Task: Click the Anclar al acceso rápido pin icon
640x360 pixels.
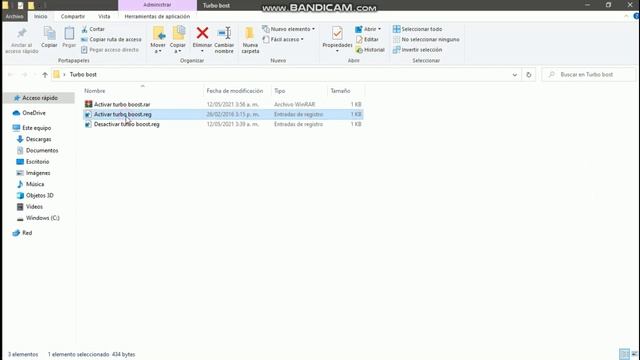Action: [x=22, y=33]
